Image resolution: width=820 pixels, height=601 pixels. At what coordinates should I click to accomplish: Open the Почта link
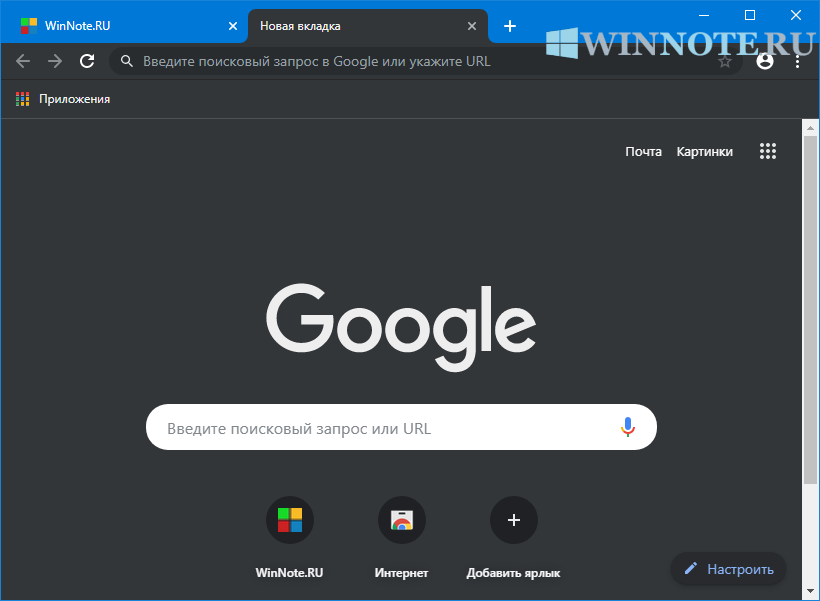point(643,152)
